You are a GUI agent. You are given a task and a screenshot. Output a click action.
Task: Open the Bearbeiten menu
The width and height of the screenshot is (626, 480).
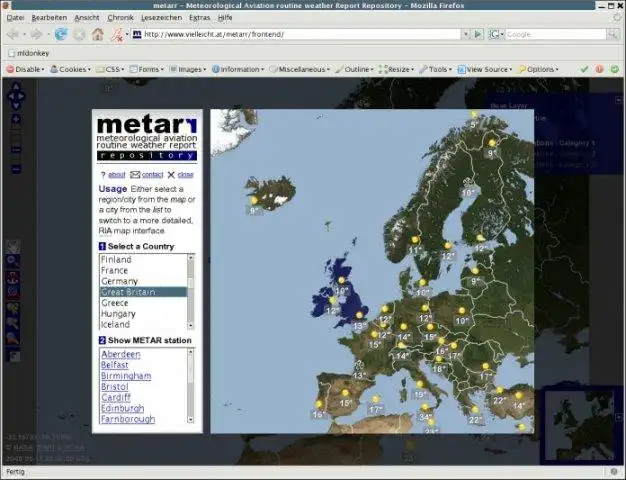[x=49, y=18]
